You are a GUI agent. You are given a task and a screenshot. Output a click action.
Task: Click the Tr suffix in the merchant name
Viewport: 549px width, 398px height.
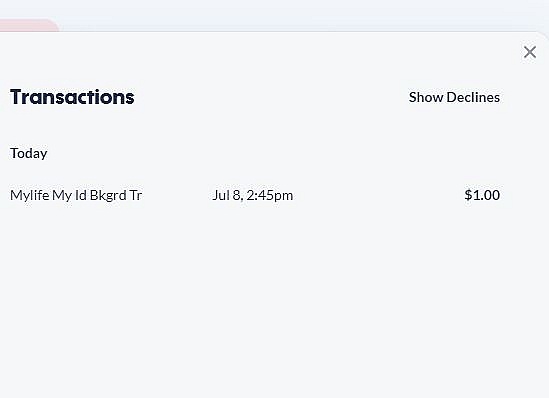click(136, 195)
